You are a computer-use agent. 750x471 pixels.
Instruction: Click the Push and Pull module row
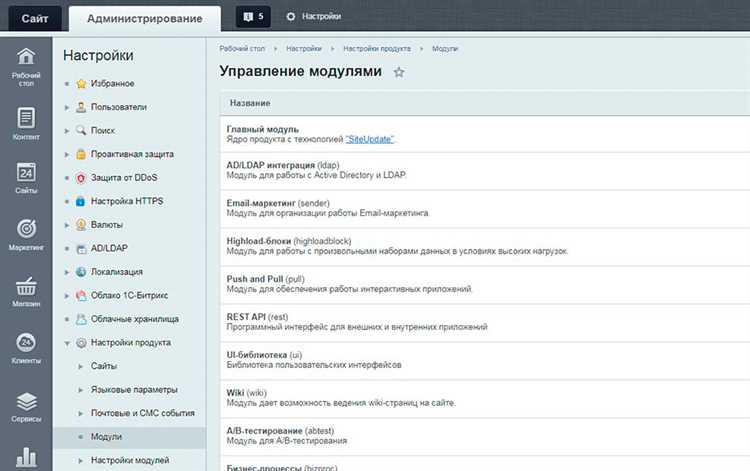tap(485, 284)
